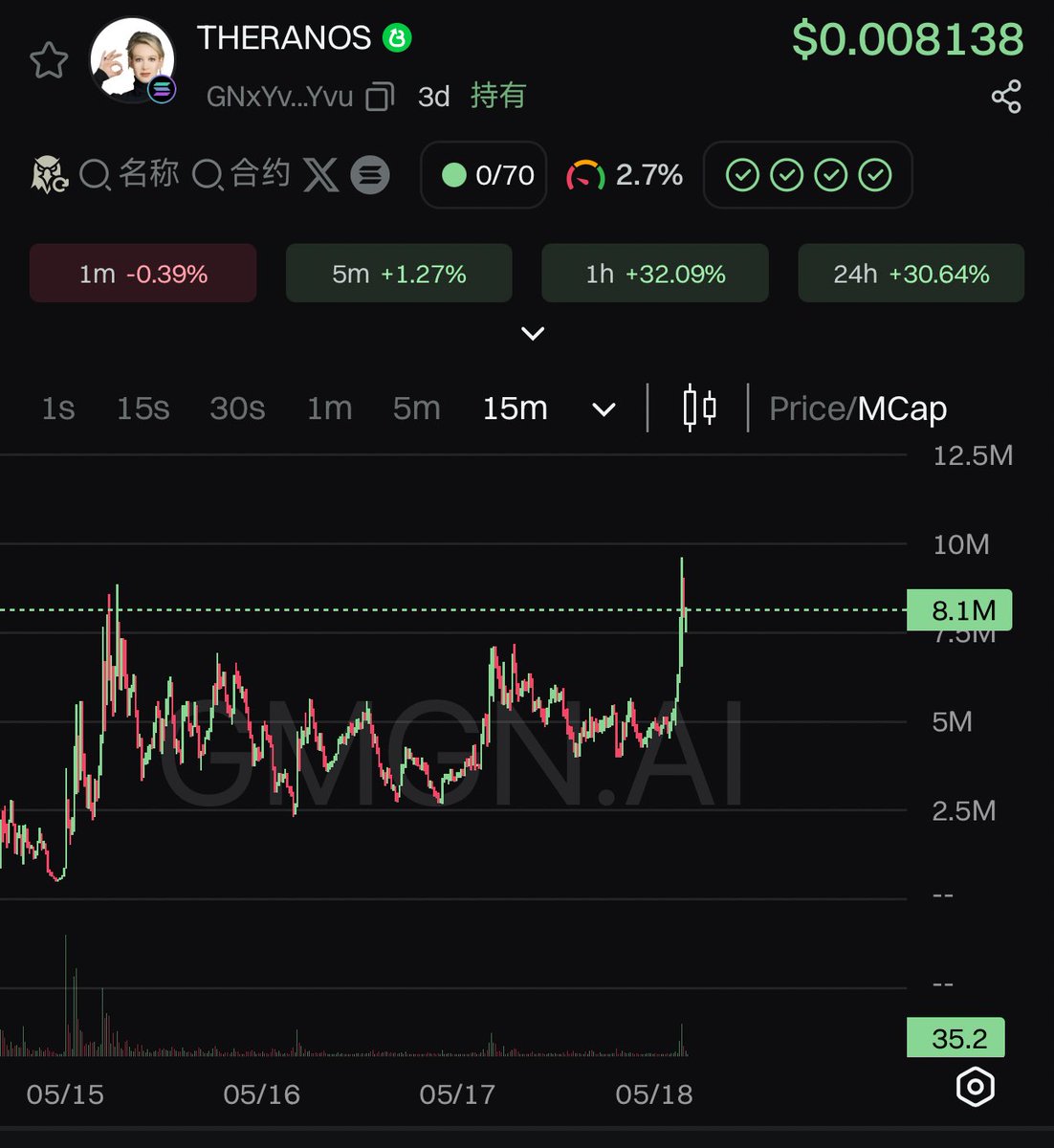Click the 5M axis value
This screenshot has width=1054, height=1148.
[x=952, y=721]
